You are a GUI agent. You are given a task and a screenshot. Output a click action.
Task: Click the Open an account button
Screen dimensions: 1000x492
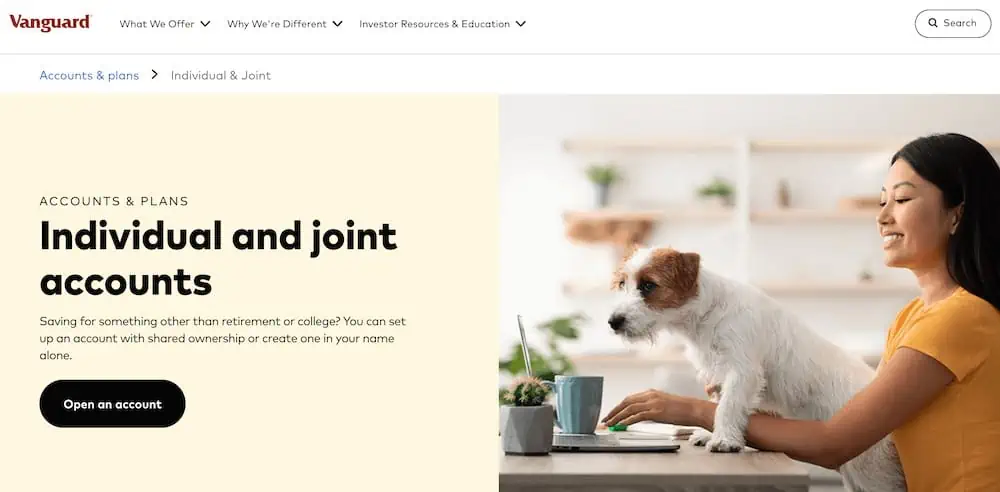point(112,404)
